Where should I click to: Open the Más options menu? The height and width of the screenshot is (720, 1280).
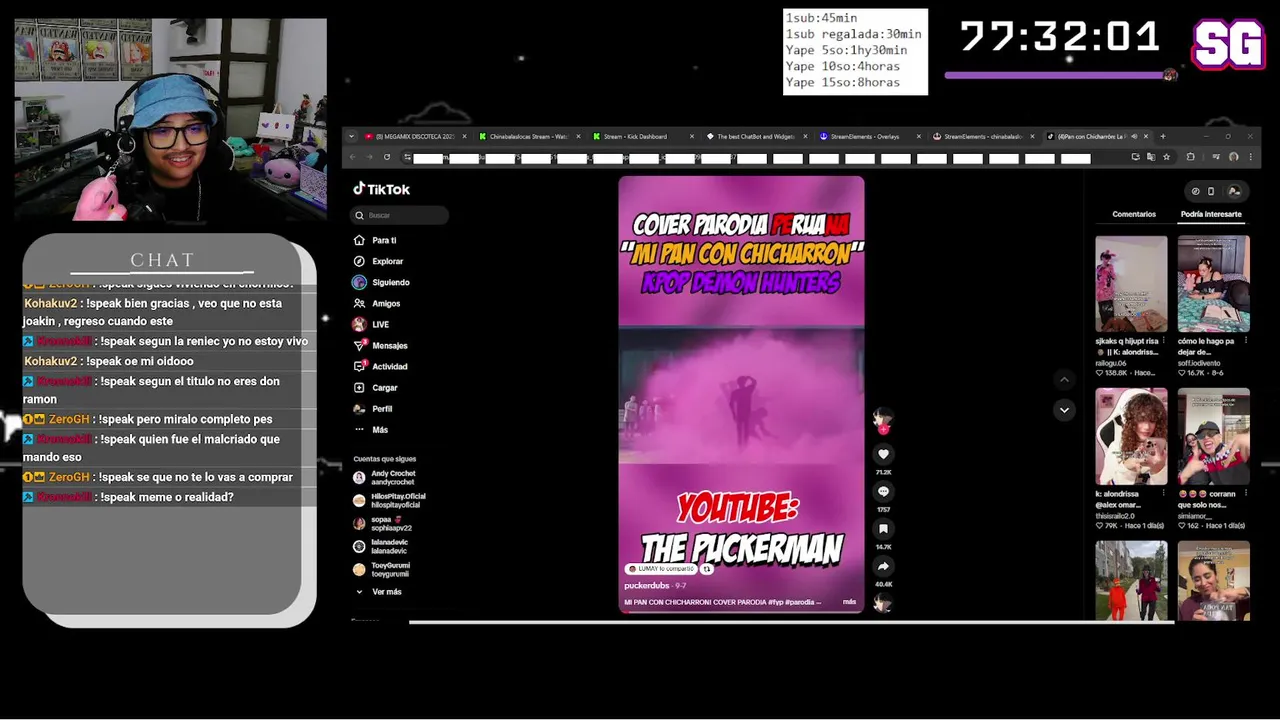point(371,429)
